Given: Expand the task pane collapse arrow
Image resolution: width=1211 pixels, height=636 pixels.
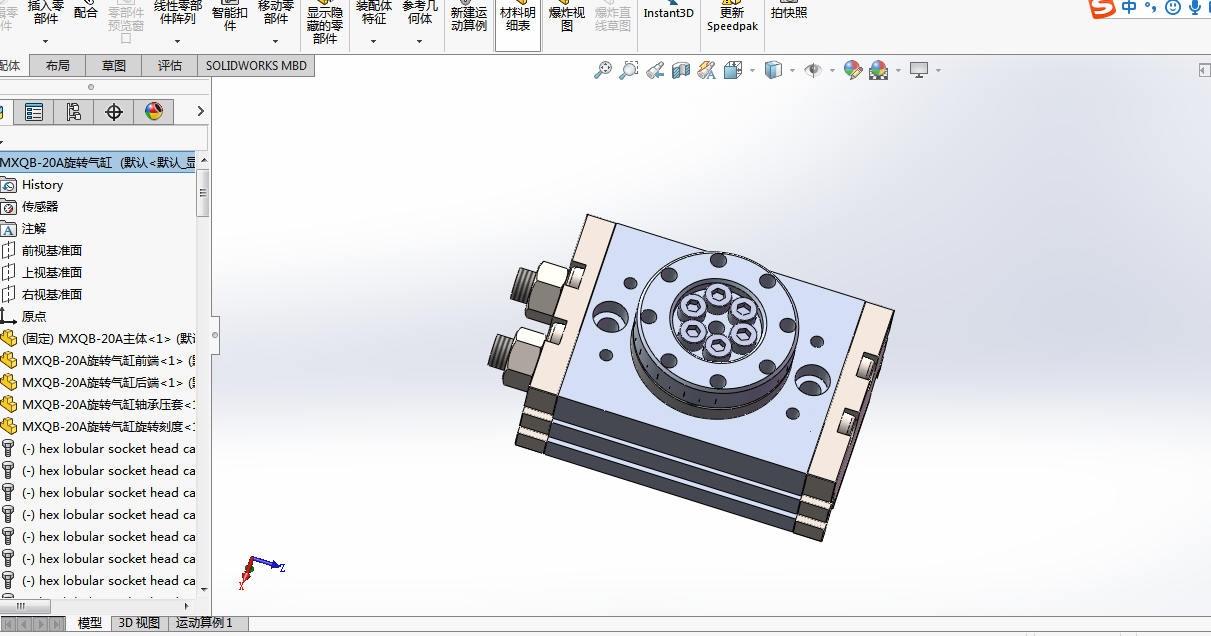Looking at the screenshot, I should pyautogui.click(x=1203, y=70).
